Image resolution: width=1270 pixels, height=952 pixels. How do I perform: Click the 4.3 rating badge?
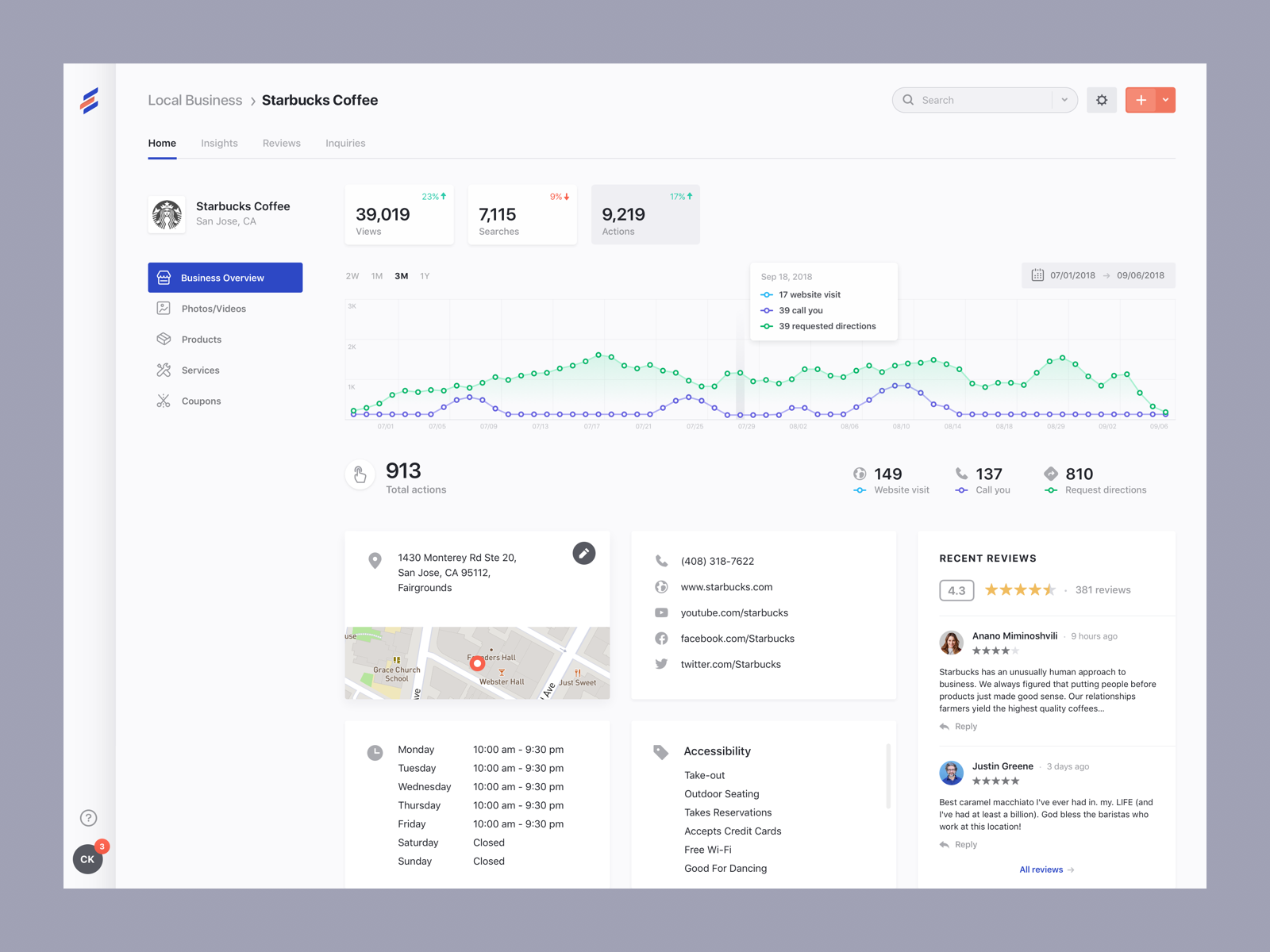tap(956, 590)
